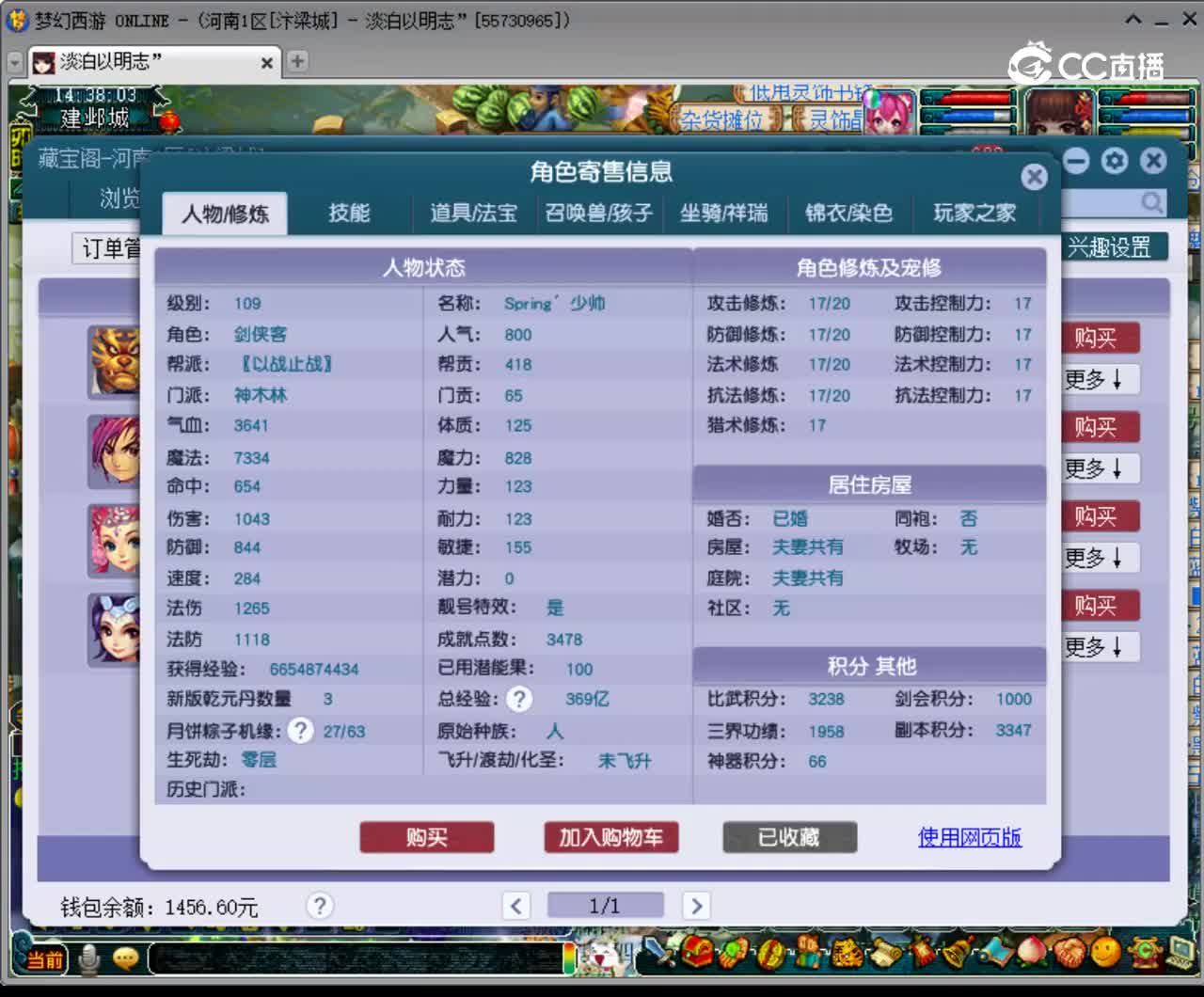The width and height of the screenshot is (1204, 997).
Task: Click the 建邺城 location label
Action: pos(95,119)
